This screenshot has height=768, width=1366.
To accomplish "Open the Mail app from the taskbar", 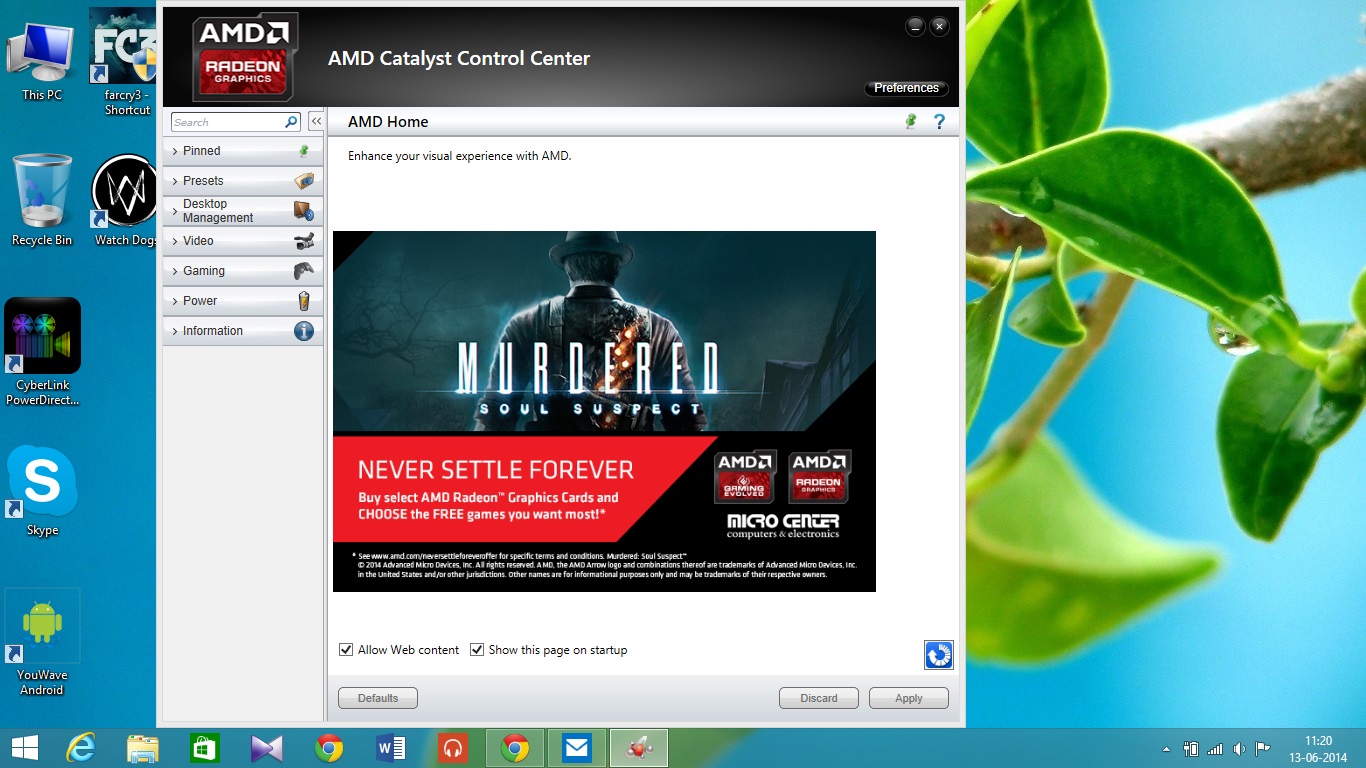I will 577,748.
